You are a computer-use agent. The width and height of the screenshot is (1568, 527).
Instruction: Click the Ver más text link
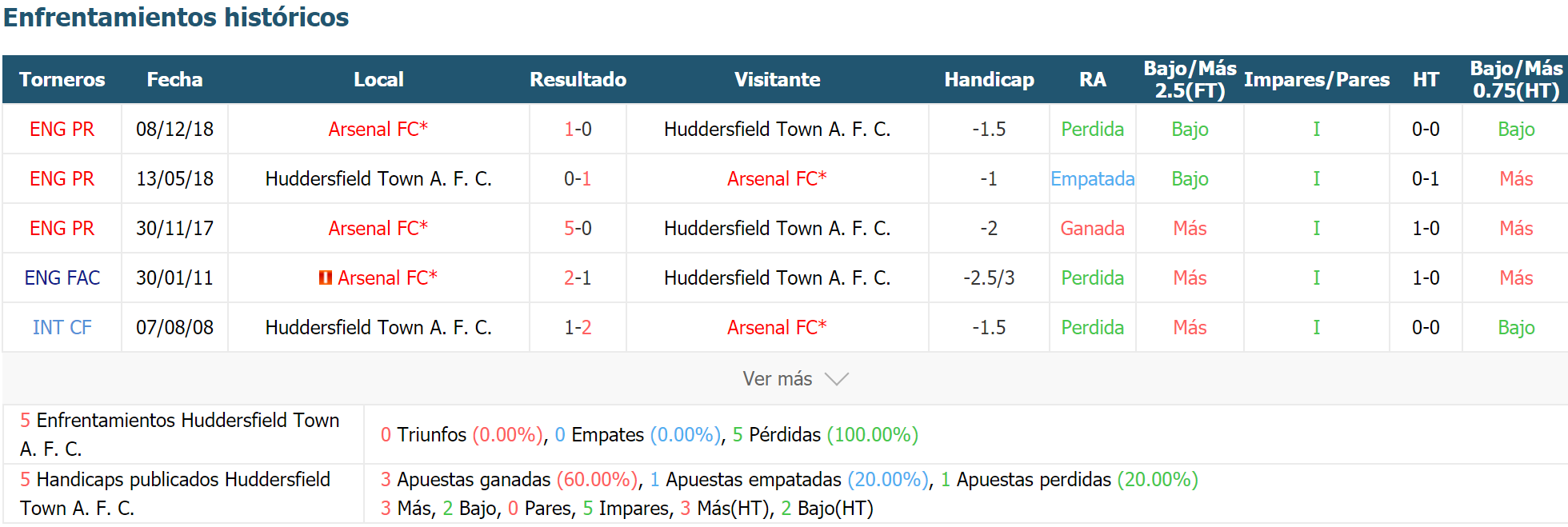777,379
